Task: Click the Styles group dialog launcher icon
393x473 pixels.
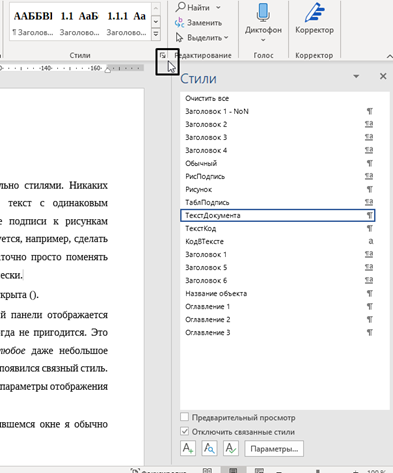Action: 163,55
